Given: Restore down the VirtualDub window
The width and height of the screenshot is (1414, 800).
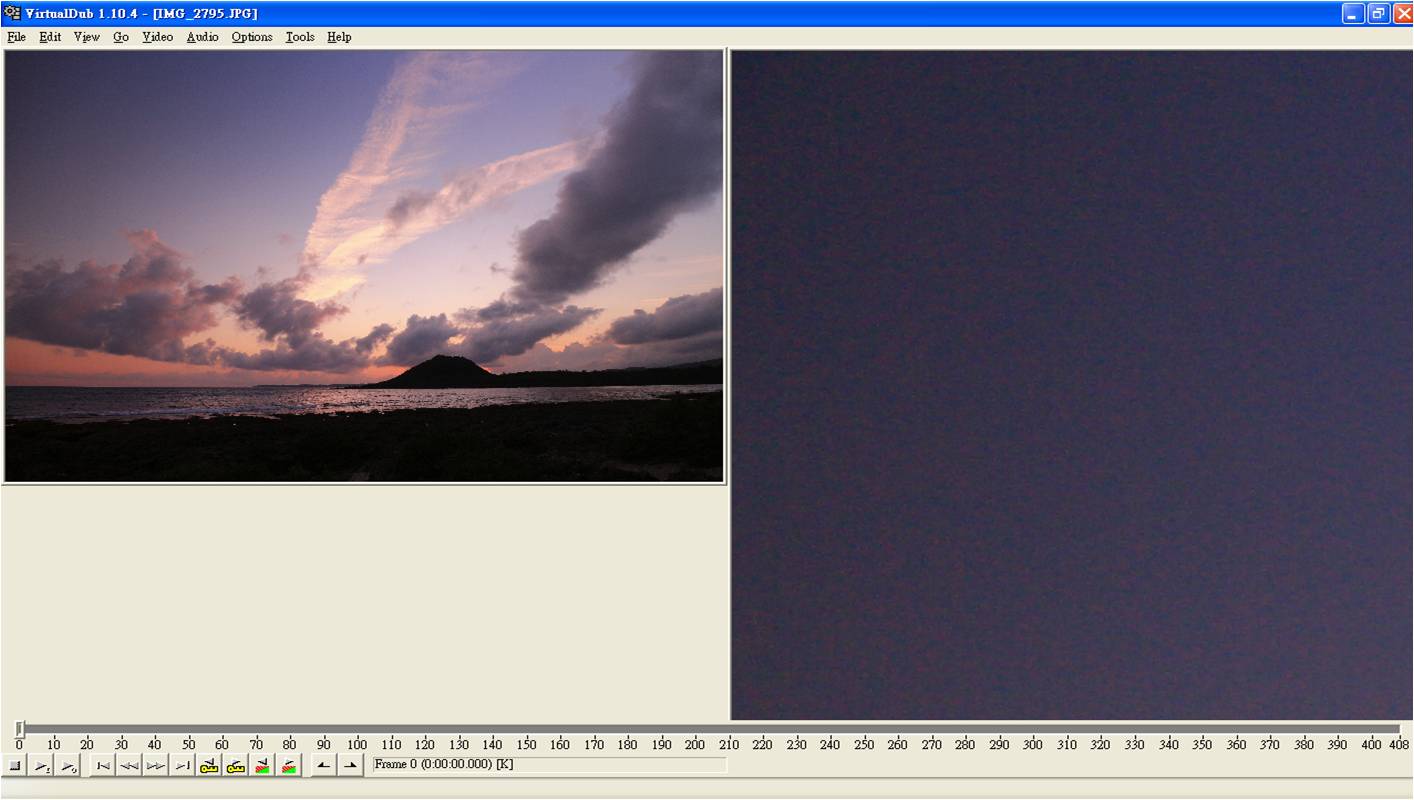Looking at the screenshot, I should pos(1378,13).
